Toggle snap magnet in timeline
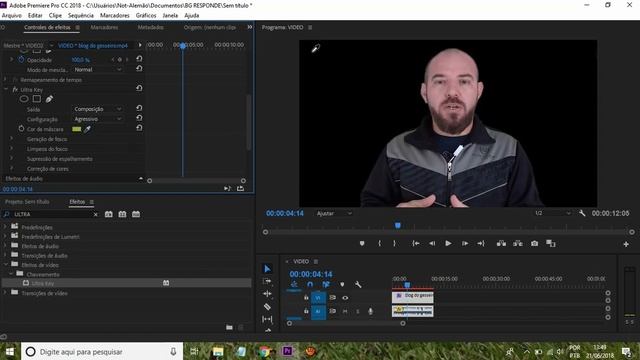640x360 pixels. (x=310, y=284)
